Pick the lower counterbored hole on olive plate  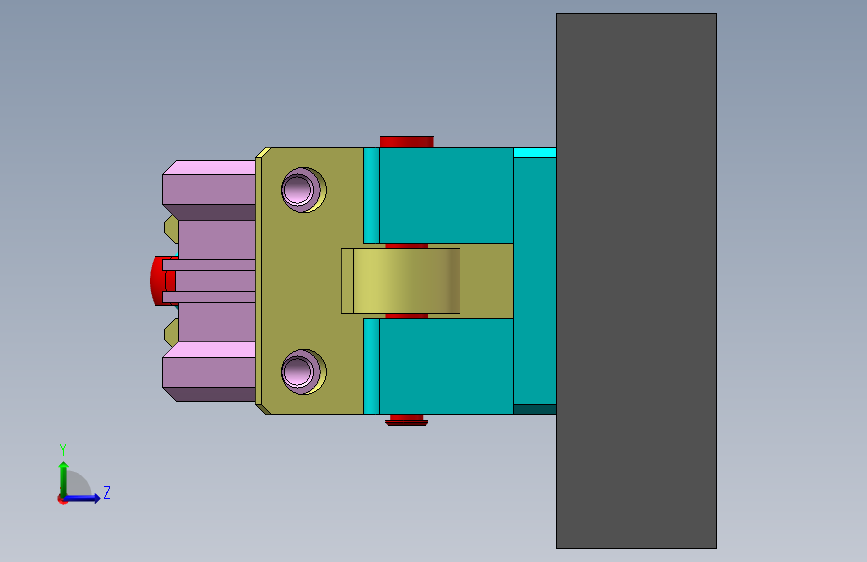303,372
